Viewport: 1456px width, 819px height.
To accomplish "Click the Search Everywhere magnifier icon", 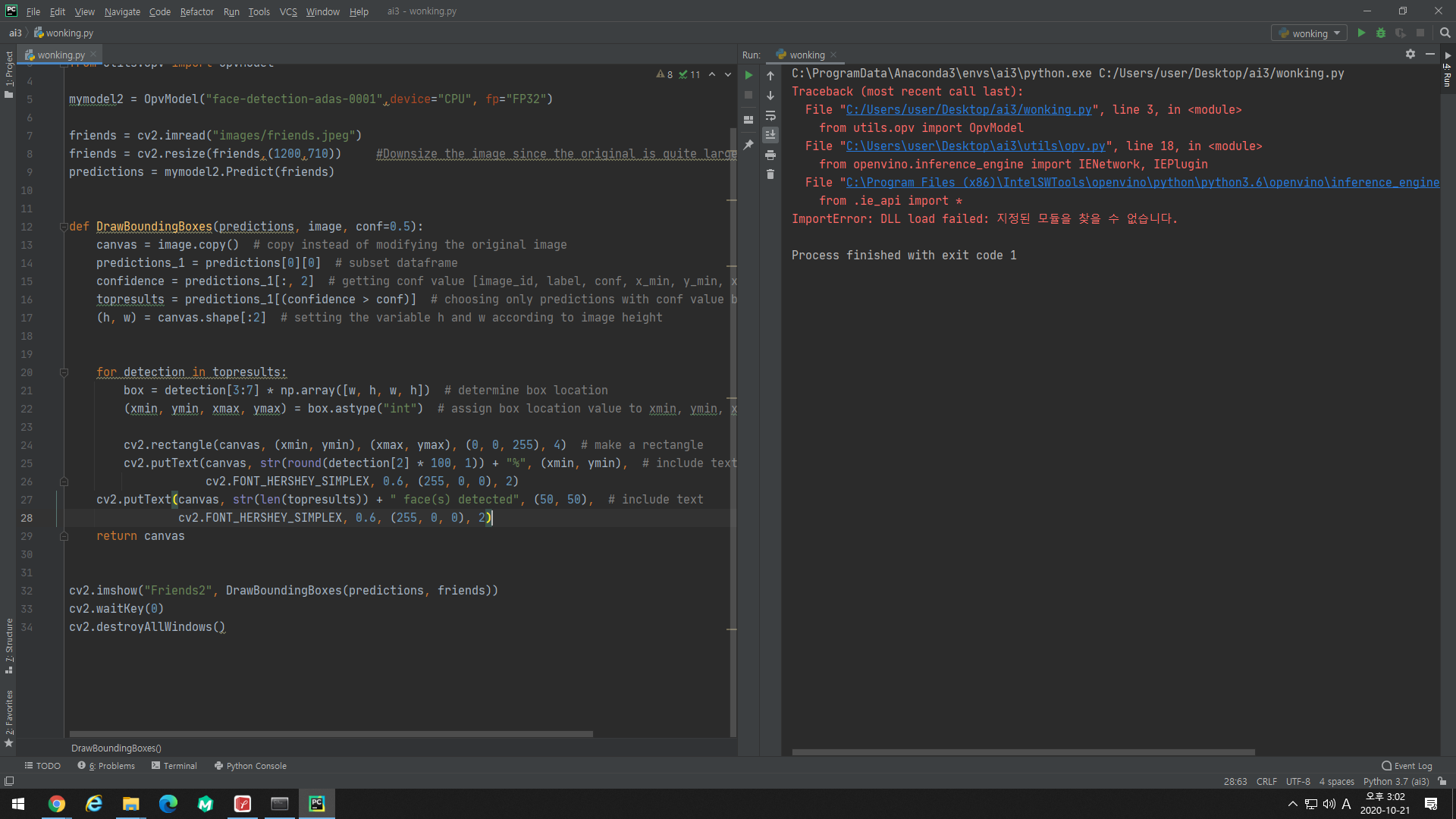I will tap(1445, 33).
